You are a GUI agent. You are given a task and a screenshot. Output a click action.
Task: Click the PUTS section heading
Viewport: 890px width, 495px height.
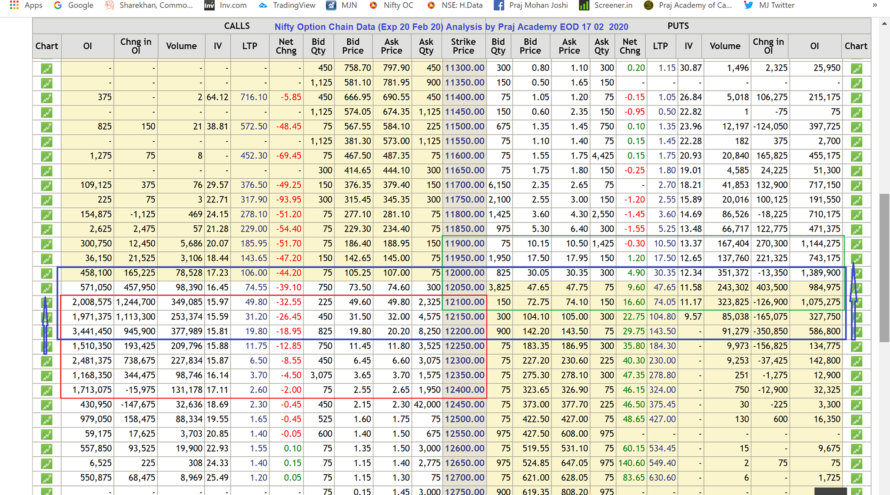pos(678,26)
